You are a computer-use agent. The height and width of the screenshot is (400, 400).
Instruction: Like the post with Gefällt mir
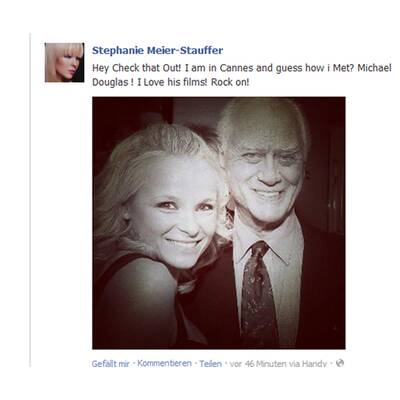click(x=110, y=364)
